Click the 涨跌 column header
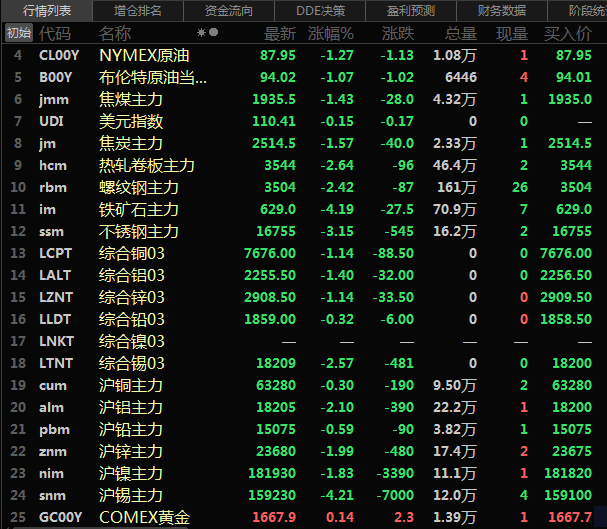The image size is (607, 529). click(x=398, y=33)
